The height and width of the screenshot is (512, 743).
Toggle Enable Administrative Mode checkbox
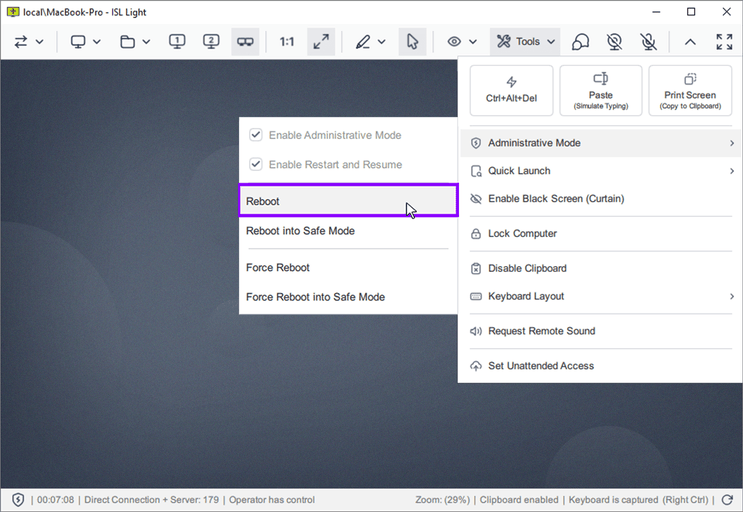click(x=256, y=135)
